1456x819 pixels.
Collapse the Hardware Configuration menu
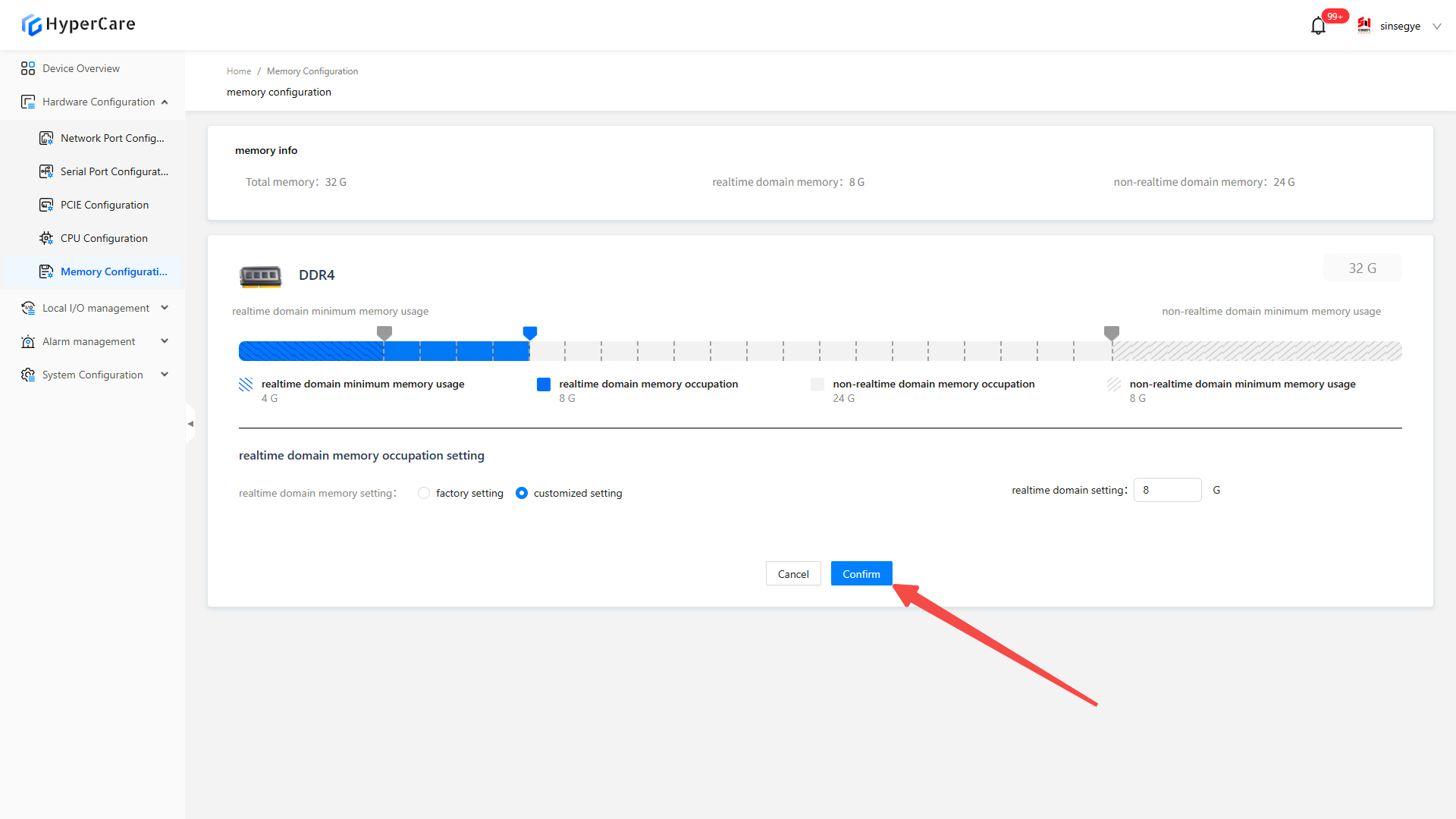(165, 102)
